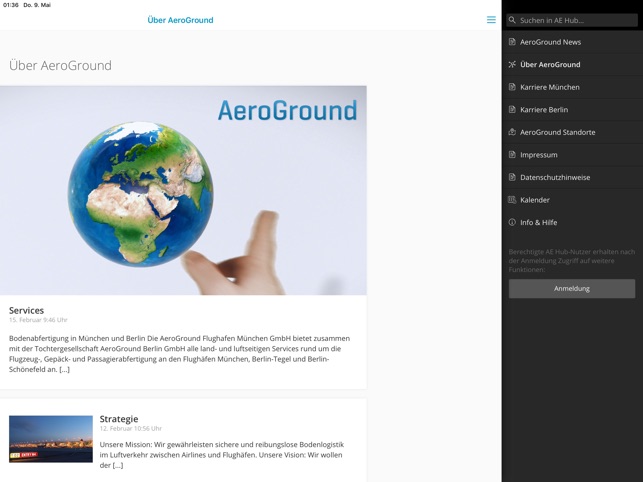Open Karriere München menu entry
This screenshot has height=482, width=643.
pos(572,87)
